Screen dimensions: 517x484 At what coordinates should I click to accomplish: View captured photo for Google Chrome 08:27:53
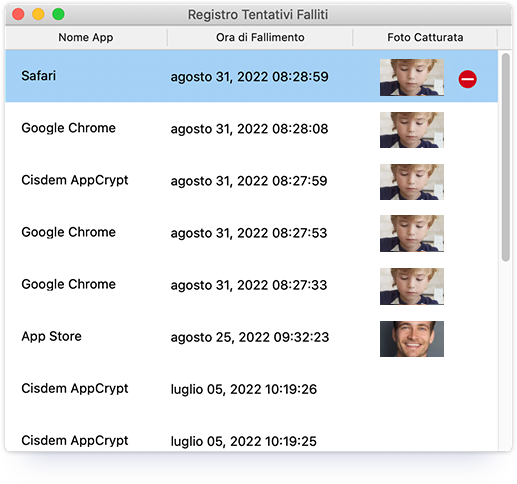click(x=412, y=233)
